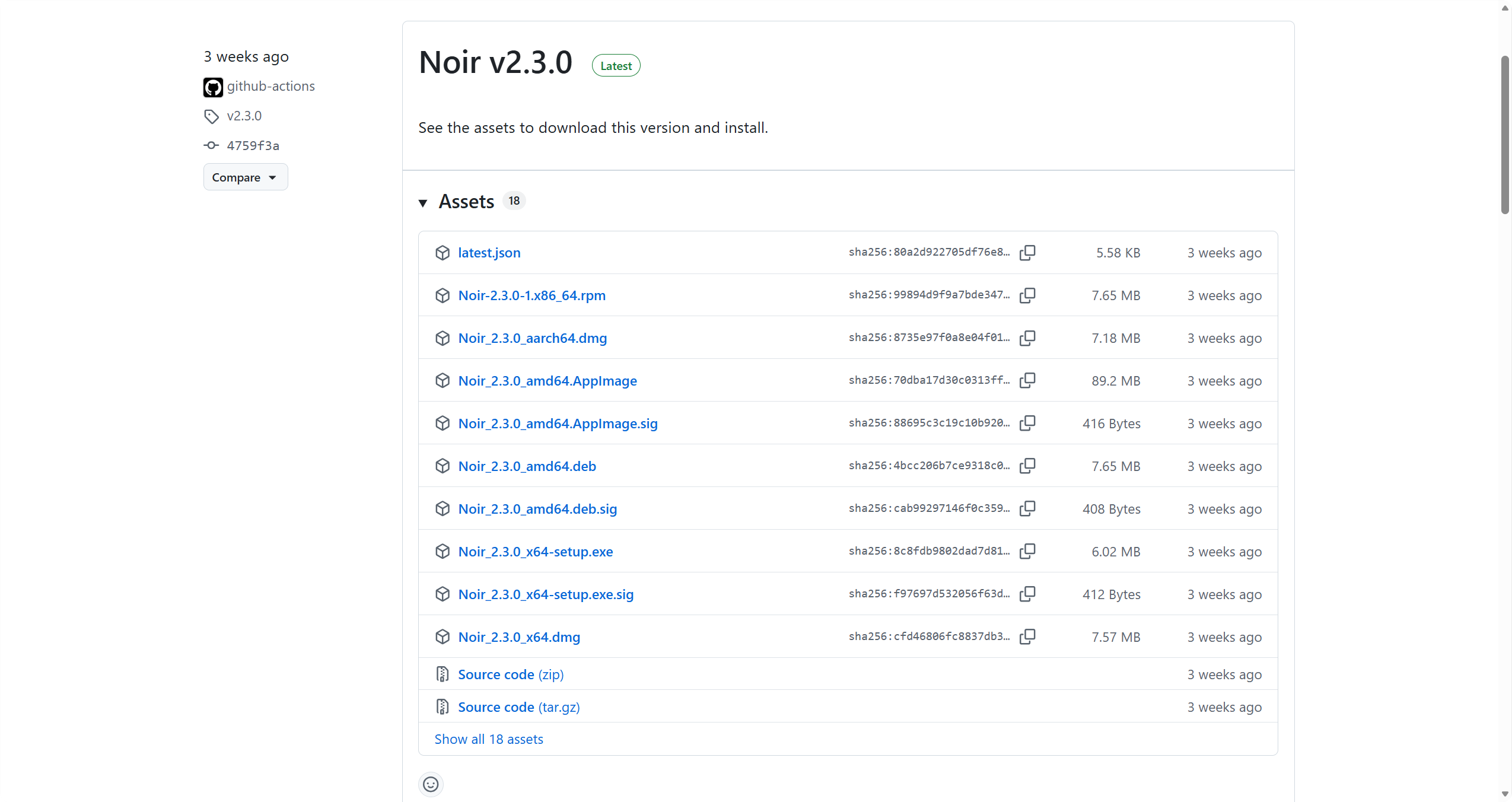Open commit 4759f3a
Viewport: 1512px width, 802px height.
coord(253,146)
